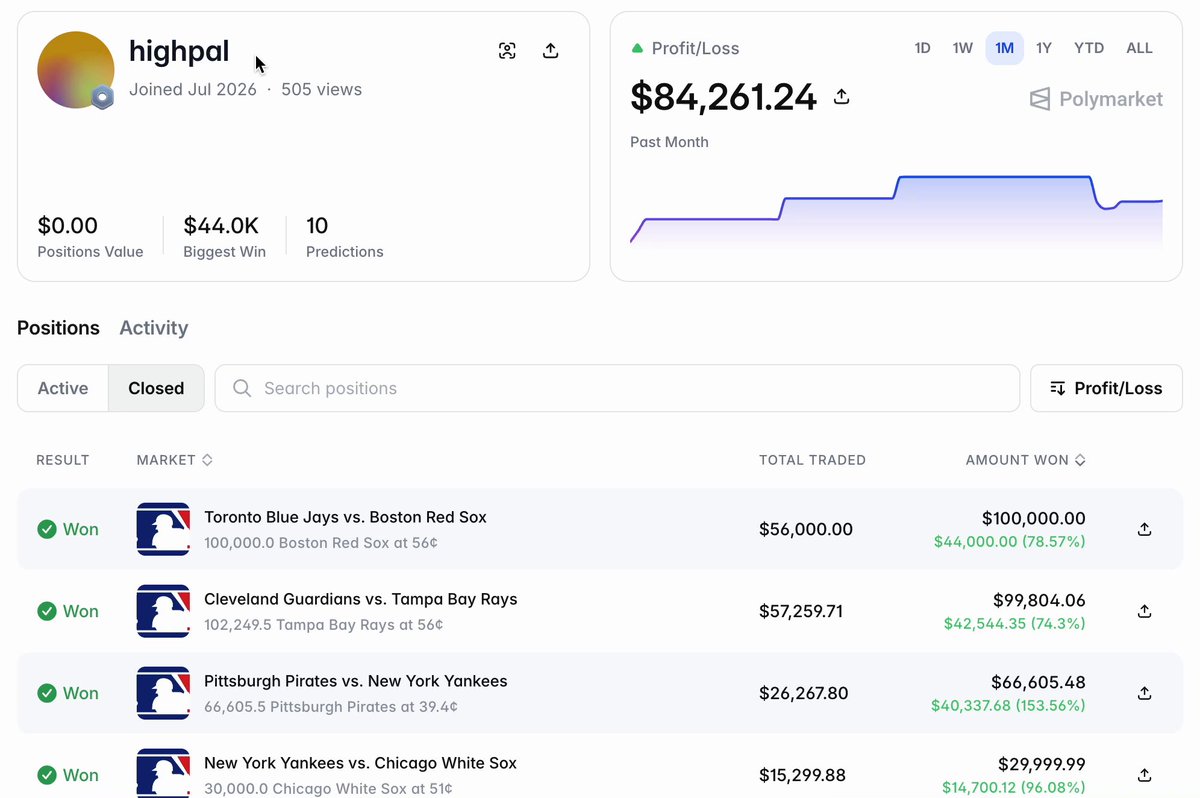Click the $56,000.00 total traded cell
Screen dimensions: 1200x798
coord(806,529)
